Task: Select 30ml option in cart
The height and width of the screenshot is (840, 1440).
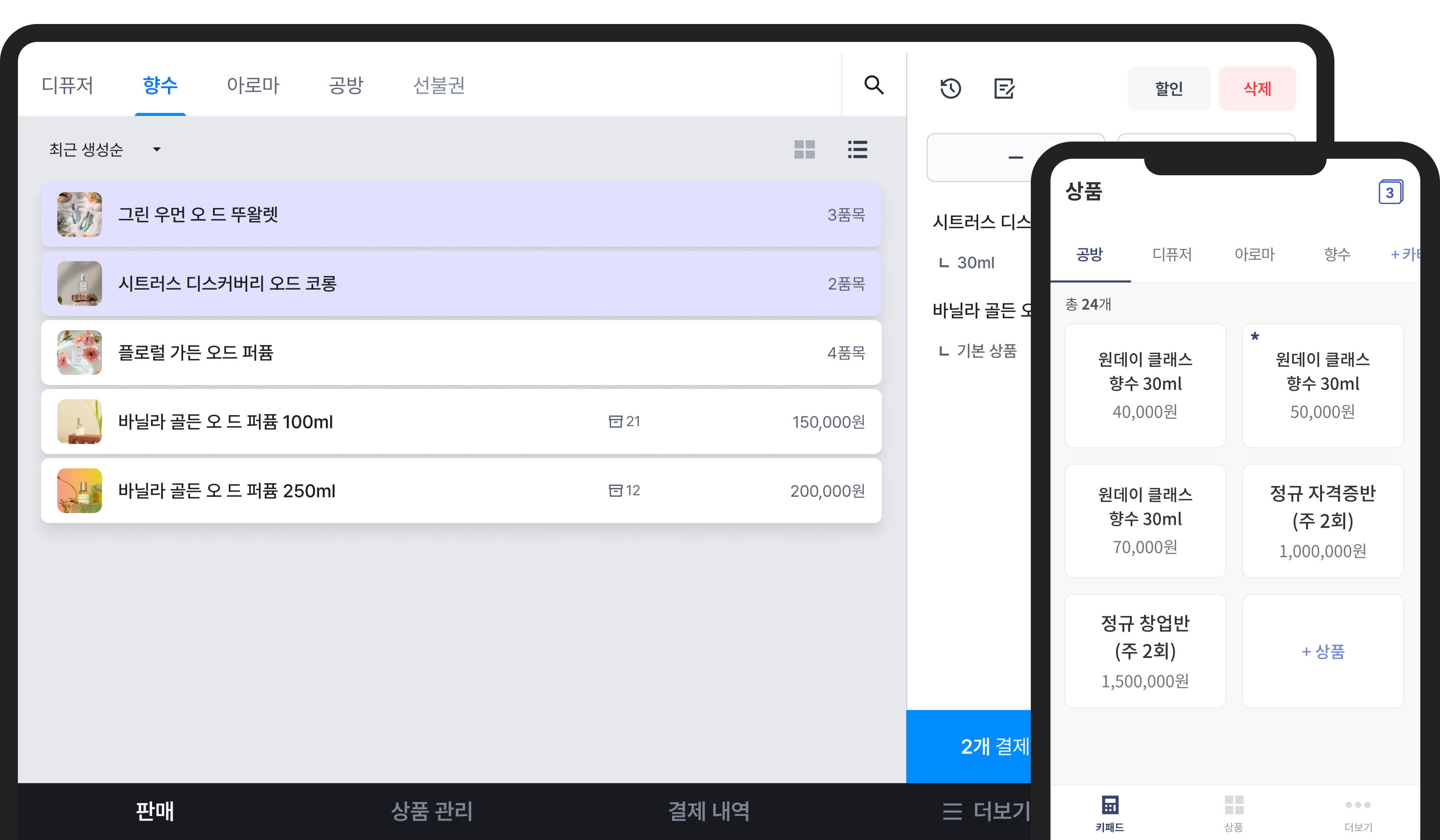Action: (976, 263)
